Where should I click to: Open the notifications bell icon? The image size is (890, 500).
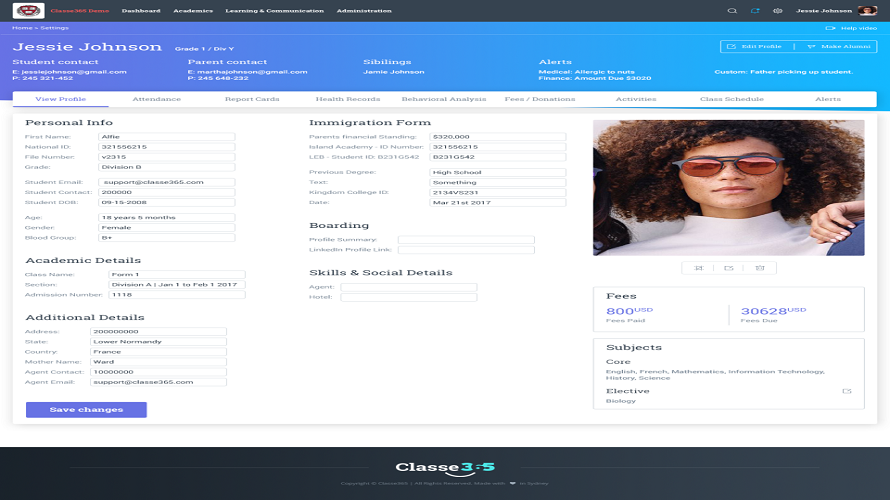tap(755, 11)
